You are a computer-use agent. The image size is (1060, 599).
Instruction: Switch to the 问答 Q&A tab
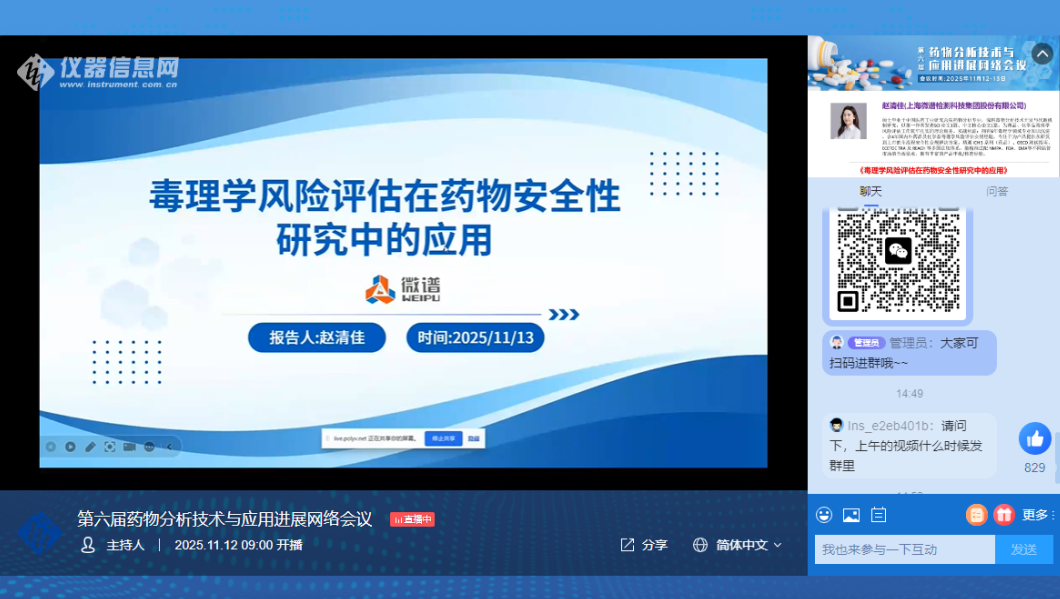(997, 191)
